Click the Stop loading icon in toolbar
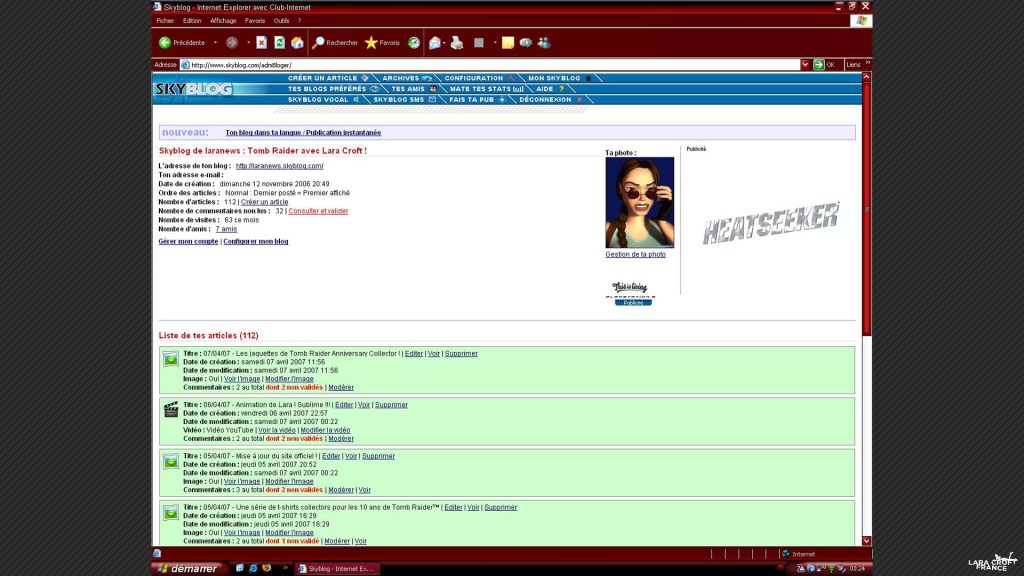The height and width of the screenshot is (576, 1024). pos(261,43)
